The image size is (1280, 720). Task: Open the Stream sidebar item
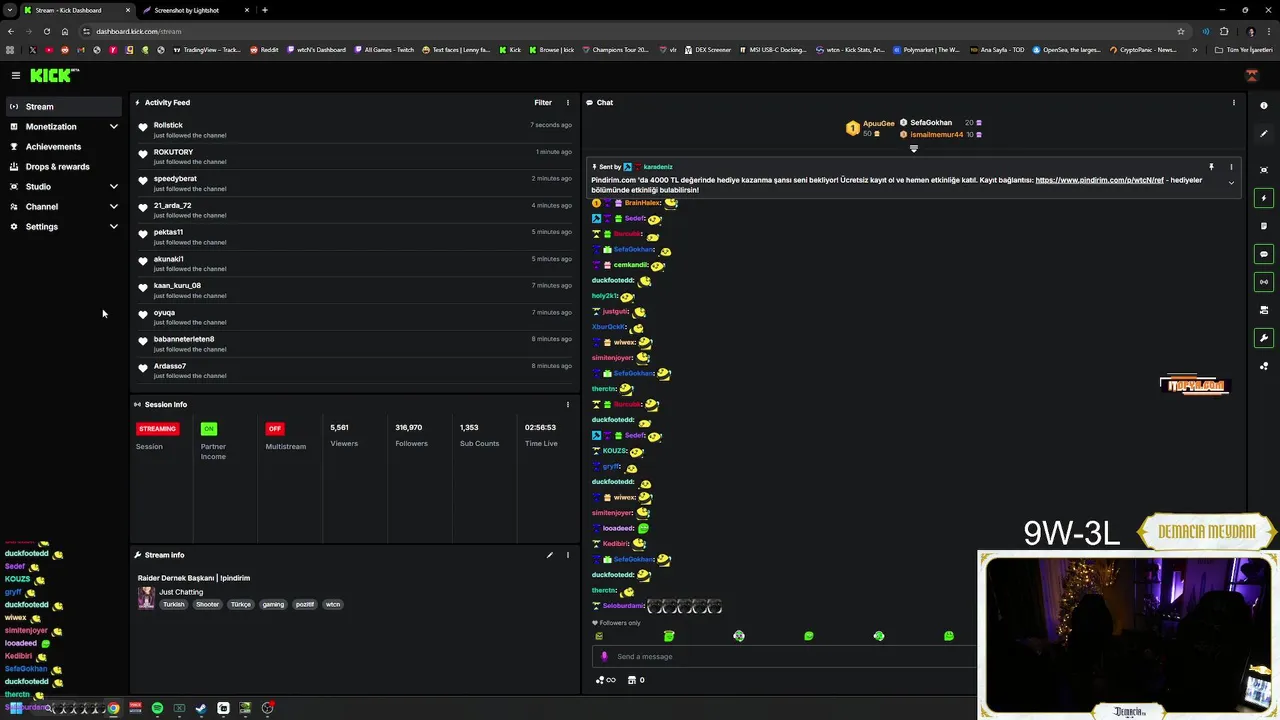pyautogui.click(x=64, y=107)
